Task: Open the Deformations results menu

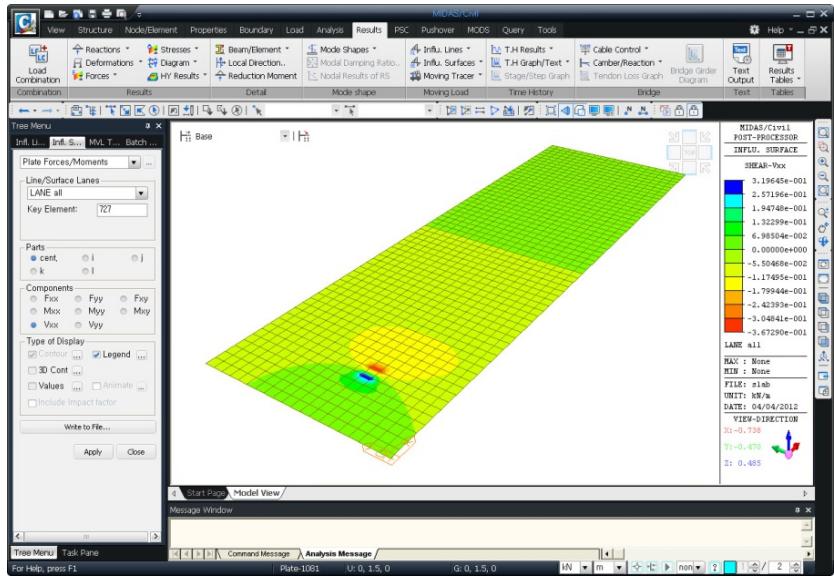Action: click(x=108, y=63)
